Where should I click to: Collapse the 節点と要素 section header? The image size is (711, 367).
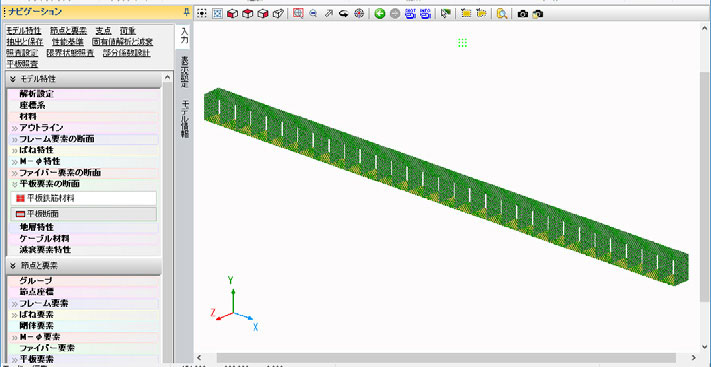[84, 265]
